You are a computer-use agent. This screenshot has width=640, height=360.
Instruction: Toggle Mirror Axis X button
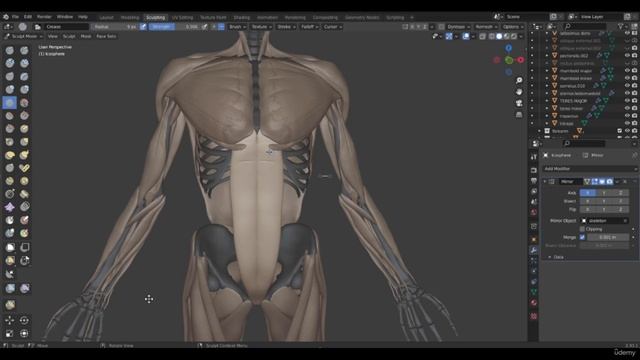point(588,193)
